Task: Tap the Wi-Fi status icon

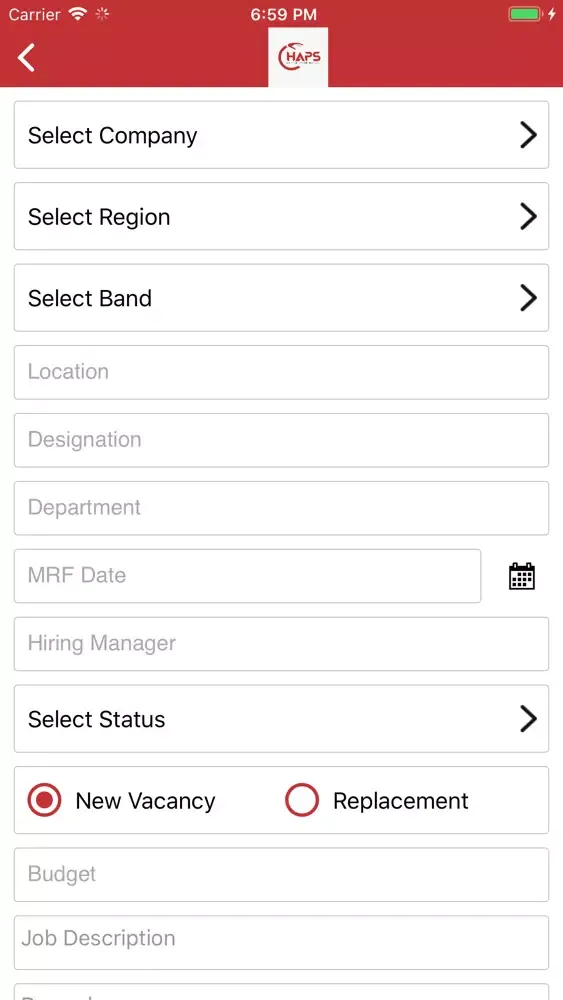Action: (78, 14)
